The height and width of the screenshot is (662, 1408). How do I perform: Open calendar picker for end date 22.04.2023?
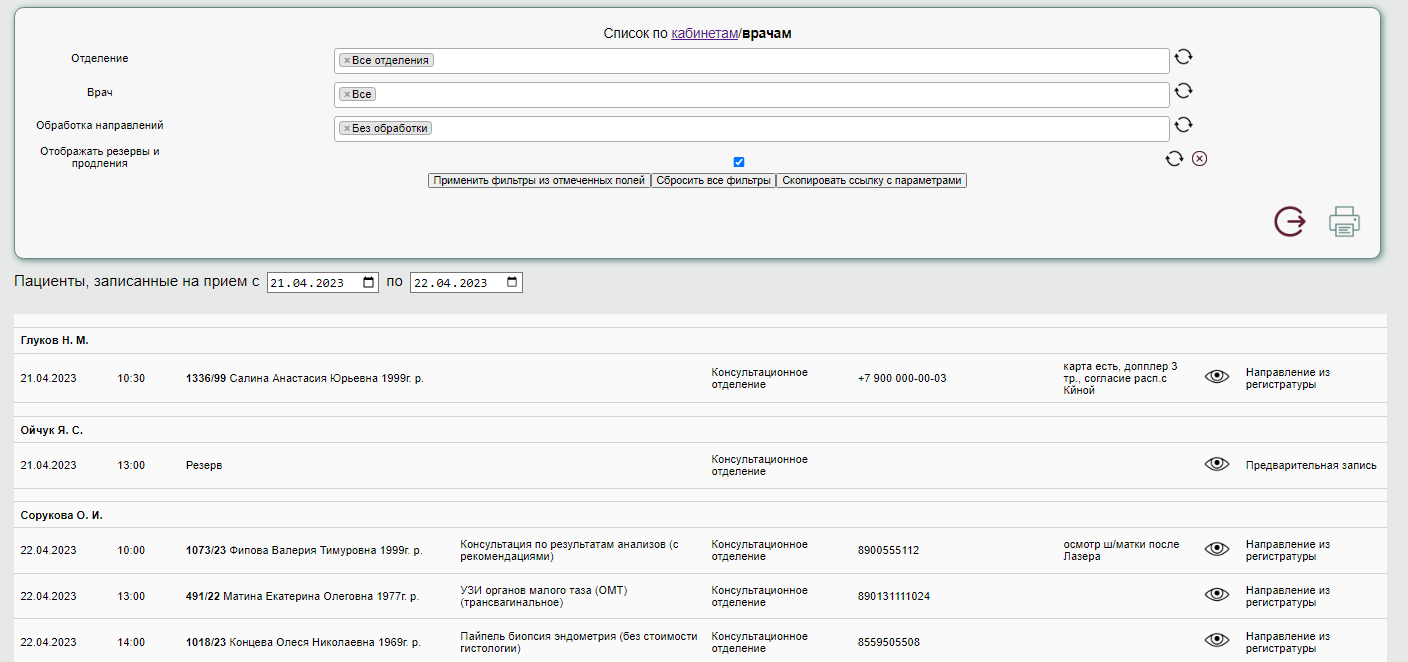[x=513, y=283]
